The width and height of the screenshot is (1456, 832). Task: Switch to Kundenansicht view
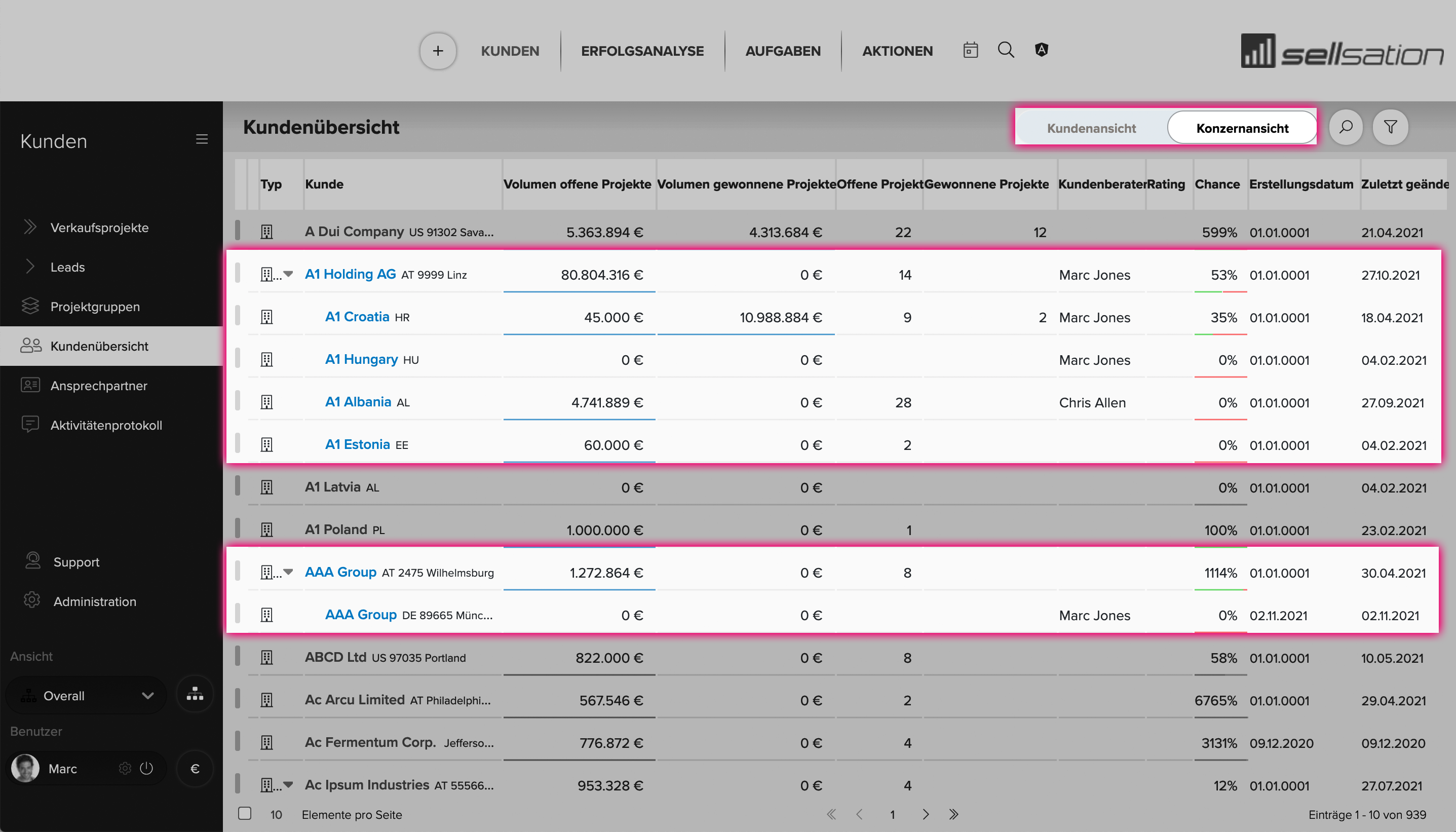click(x=1091, y=128)
